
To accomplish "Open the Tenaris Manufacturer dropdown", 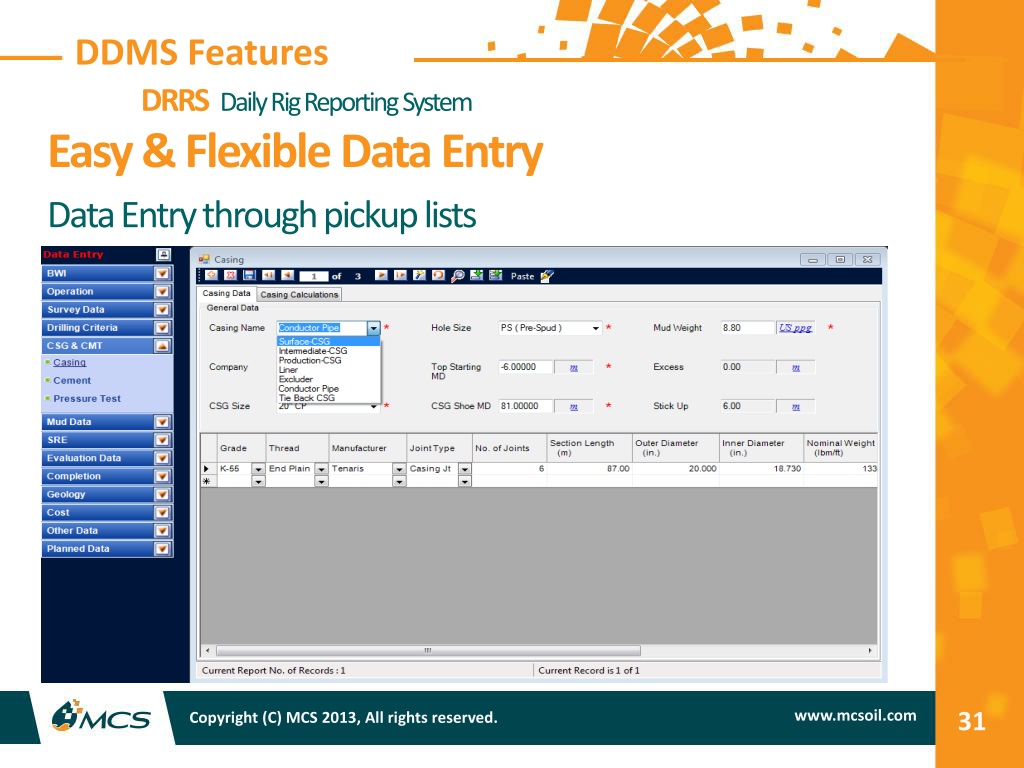I will coord(399,469).
